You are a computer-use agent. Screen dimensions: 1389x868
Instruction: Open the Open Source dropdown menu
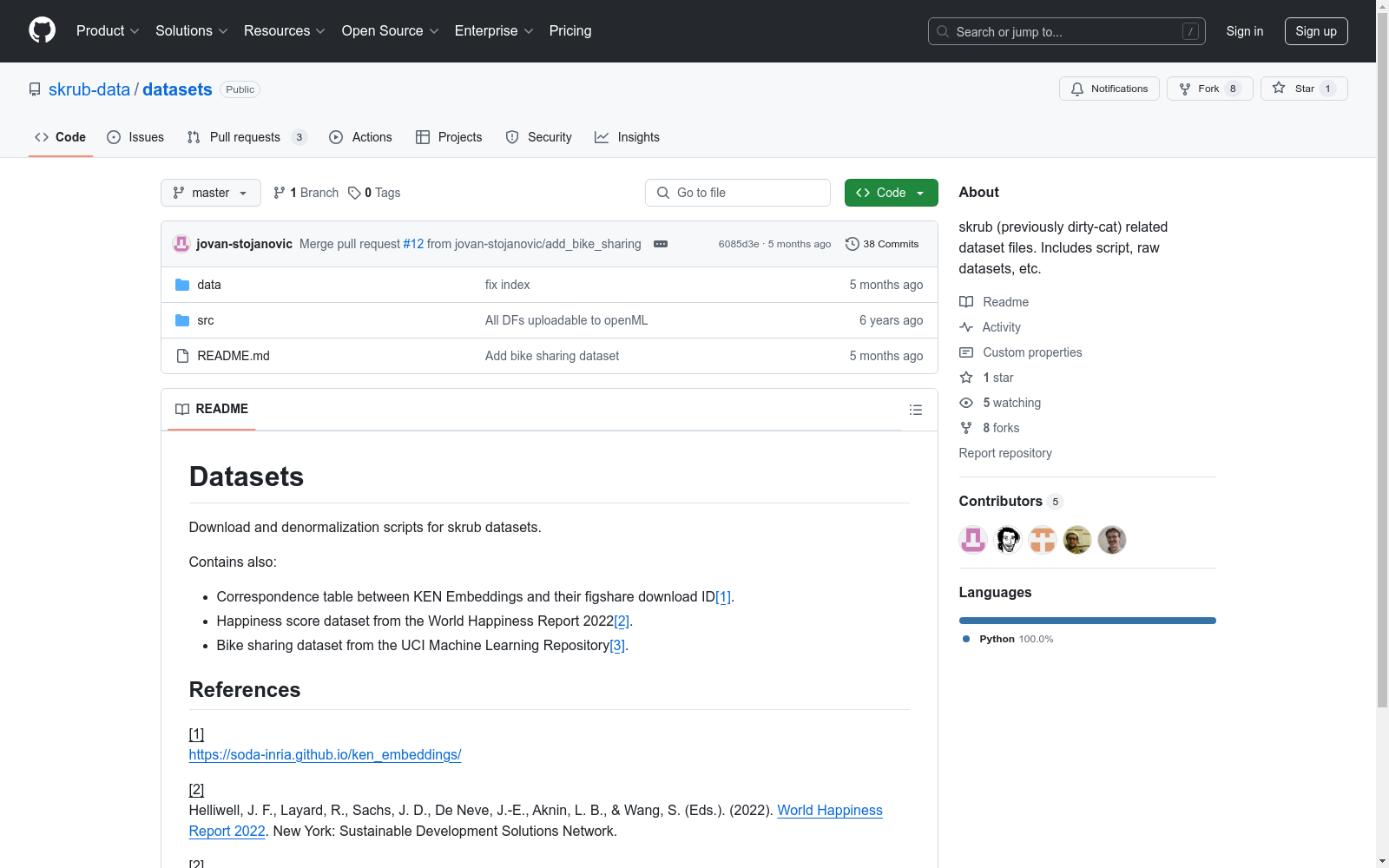390,30
